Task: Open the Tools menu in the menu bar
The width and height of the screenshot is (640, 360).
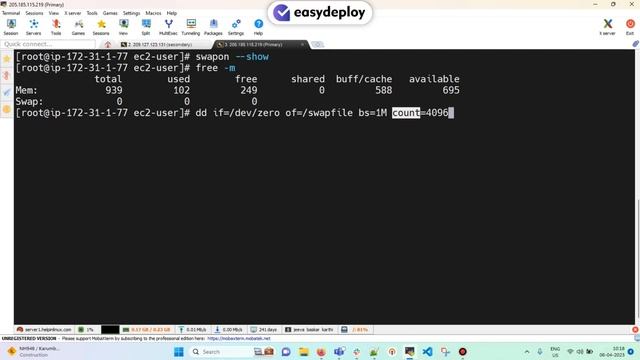Action: 92,13
